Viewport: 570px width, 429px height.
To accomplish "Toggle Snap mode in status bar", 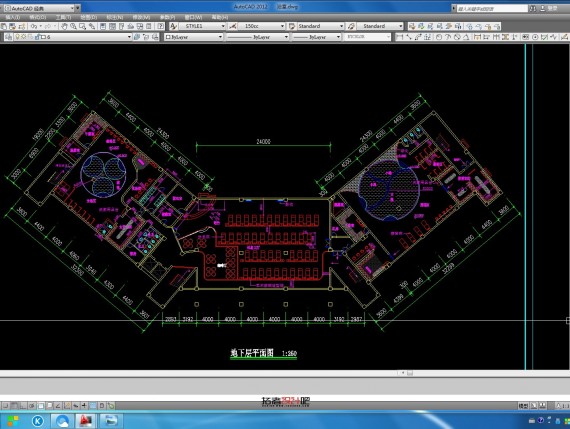I will point(5,405).
